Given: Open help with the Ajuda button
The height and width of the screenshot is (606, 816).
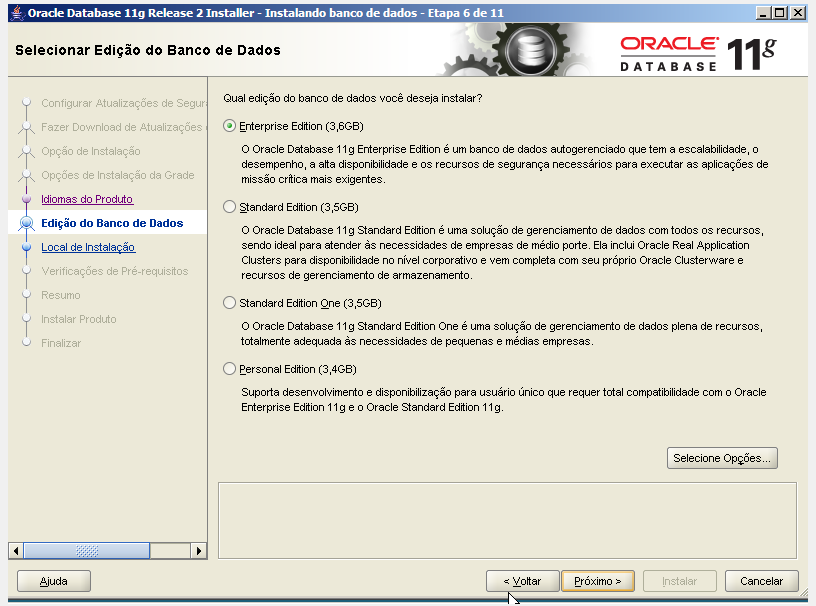Looking at the screenshot, I should (54, 581).
